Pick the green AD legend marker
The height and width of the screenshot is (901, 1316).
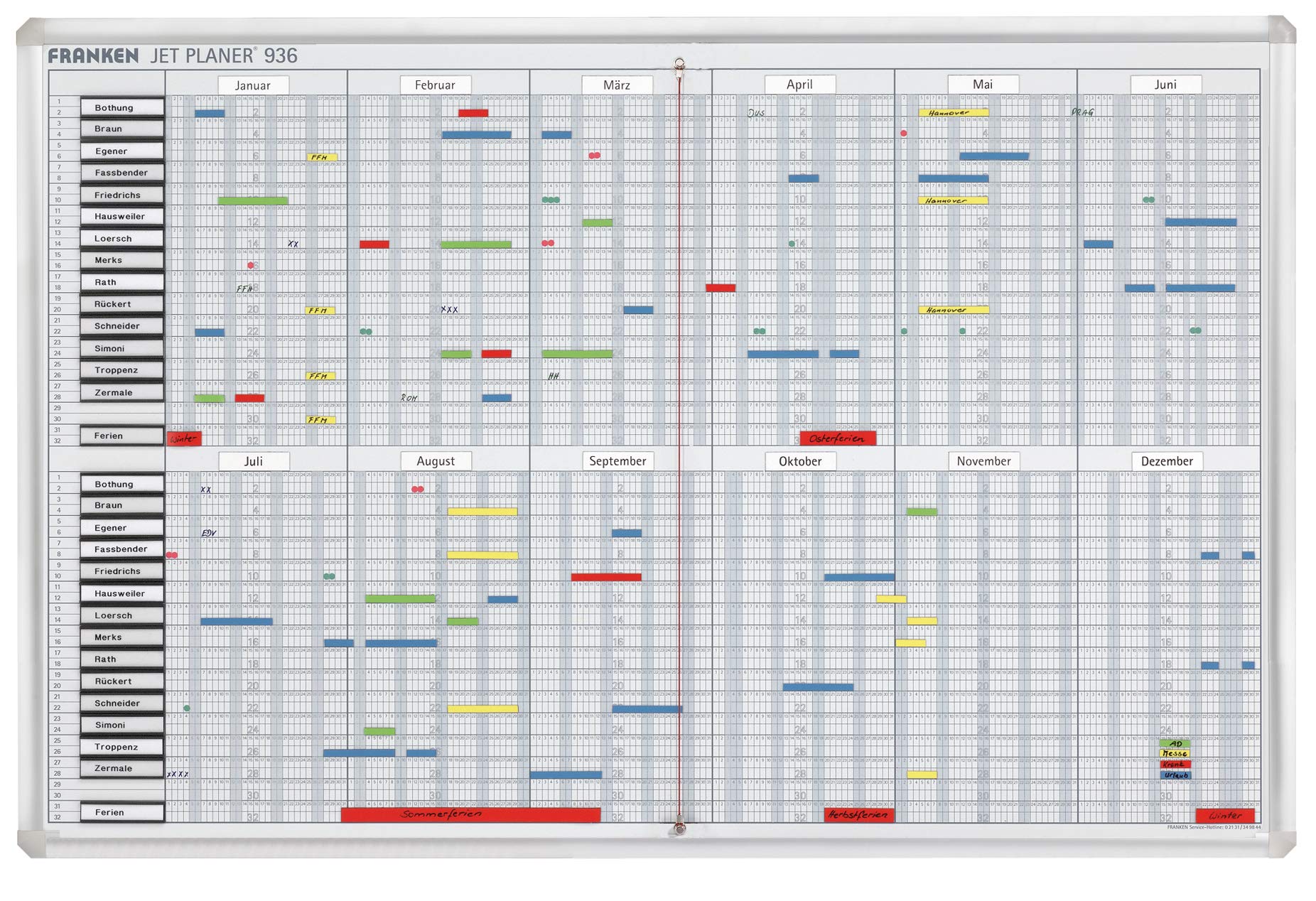coord(1175,744)
